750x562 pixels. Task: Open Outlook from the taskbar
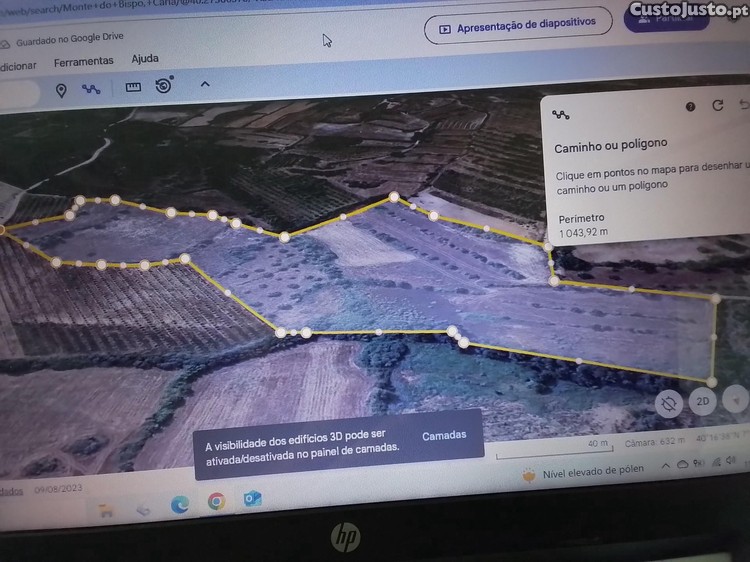click(252, 499)
